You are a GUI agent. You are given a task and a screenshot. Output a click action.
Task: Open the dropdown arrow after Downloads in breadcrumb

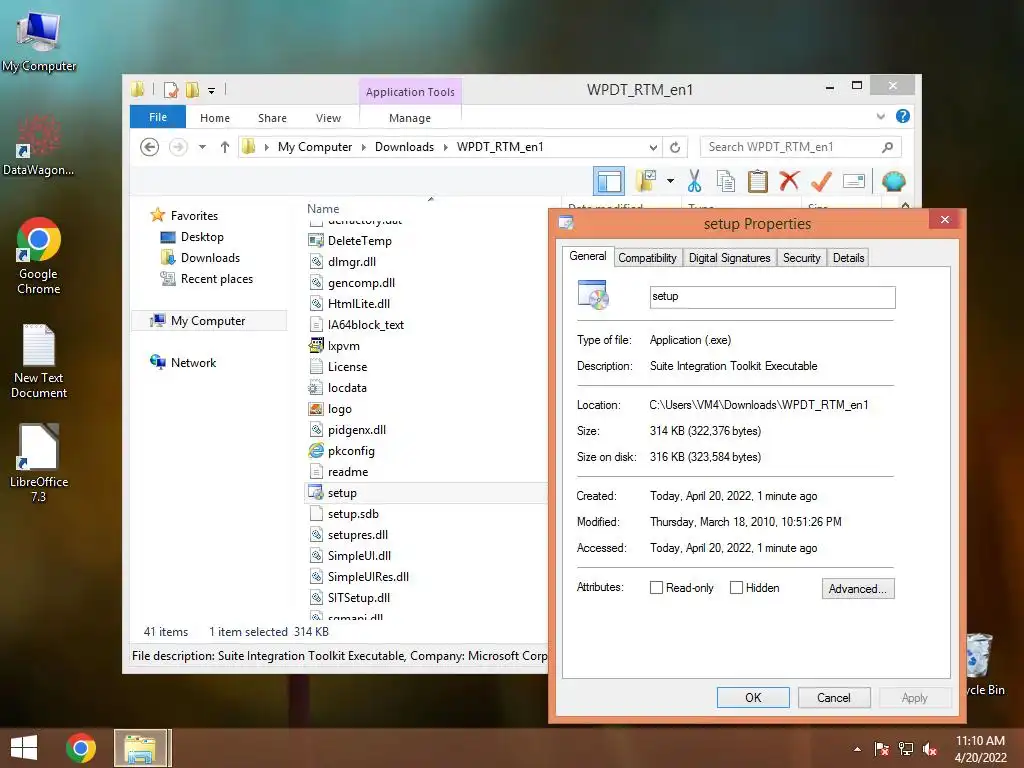click(445, 147)
